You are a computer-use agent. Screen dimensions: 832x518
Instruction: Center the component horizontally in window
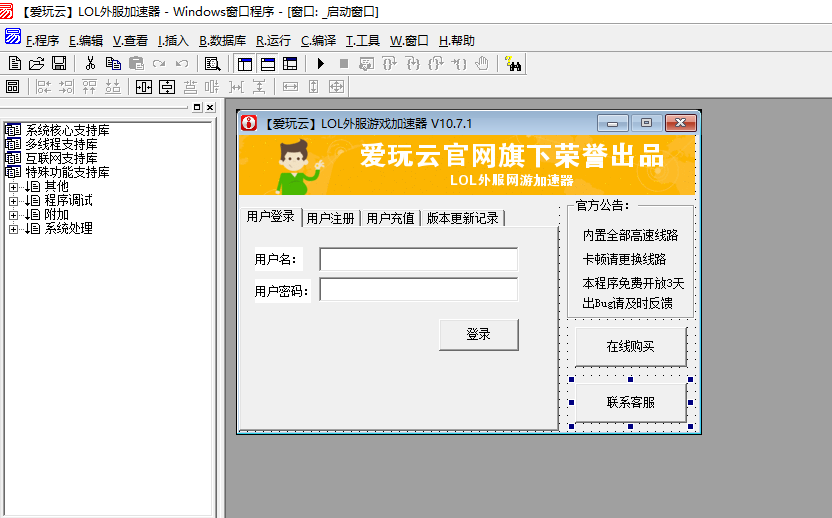(144, 87)
